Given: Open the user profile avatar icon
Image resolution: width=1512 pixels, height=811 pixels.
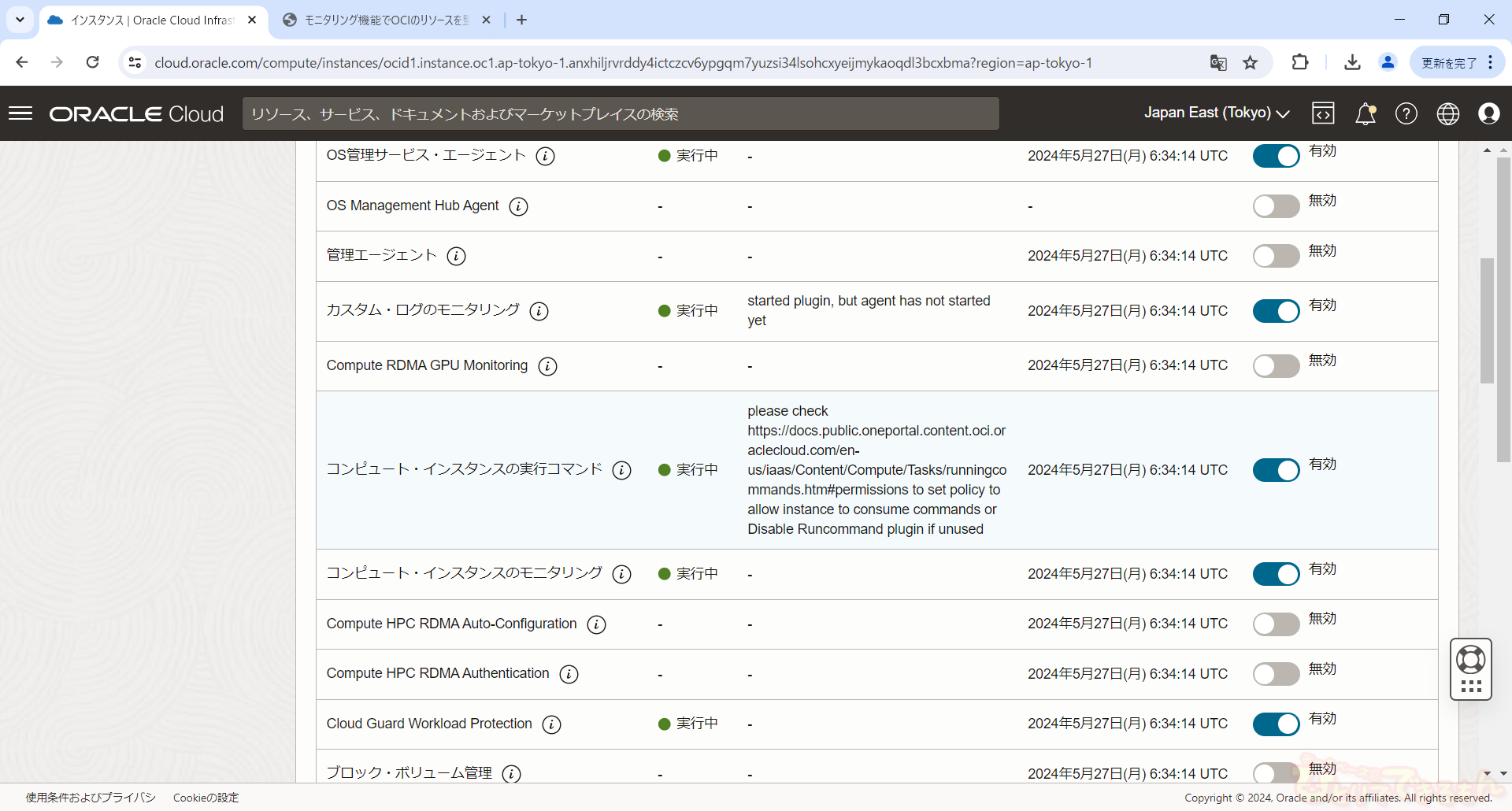Looking at the screenshot, I should tap(1488, 113).
